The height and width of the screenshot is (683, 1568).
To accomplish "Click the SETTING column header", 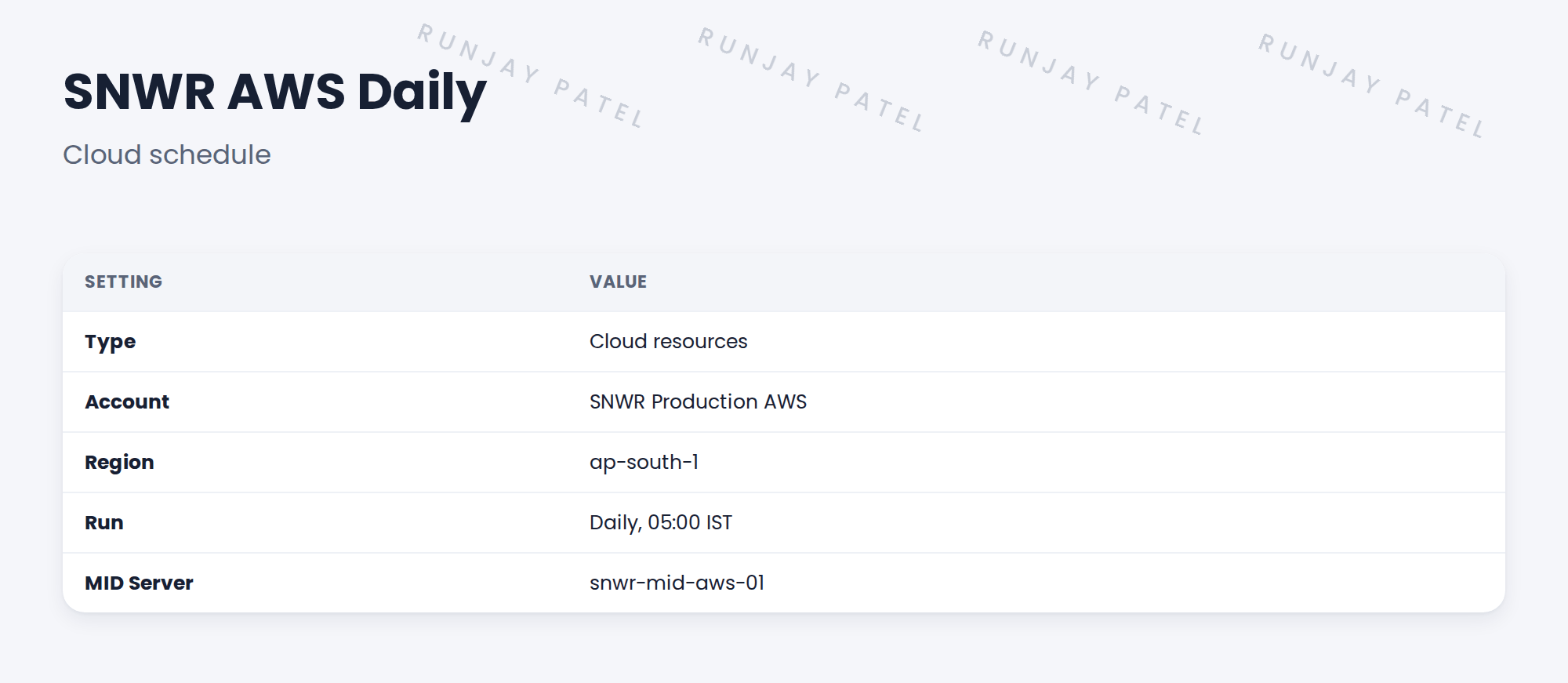I will 123,282.
